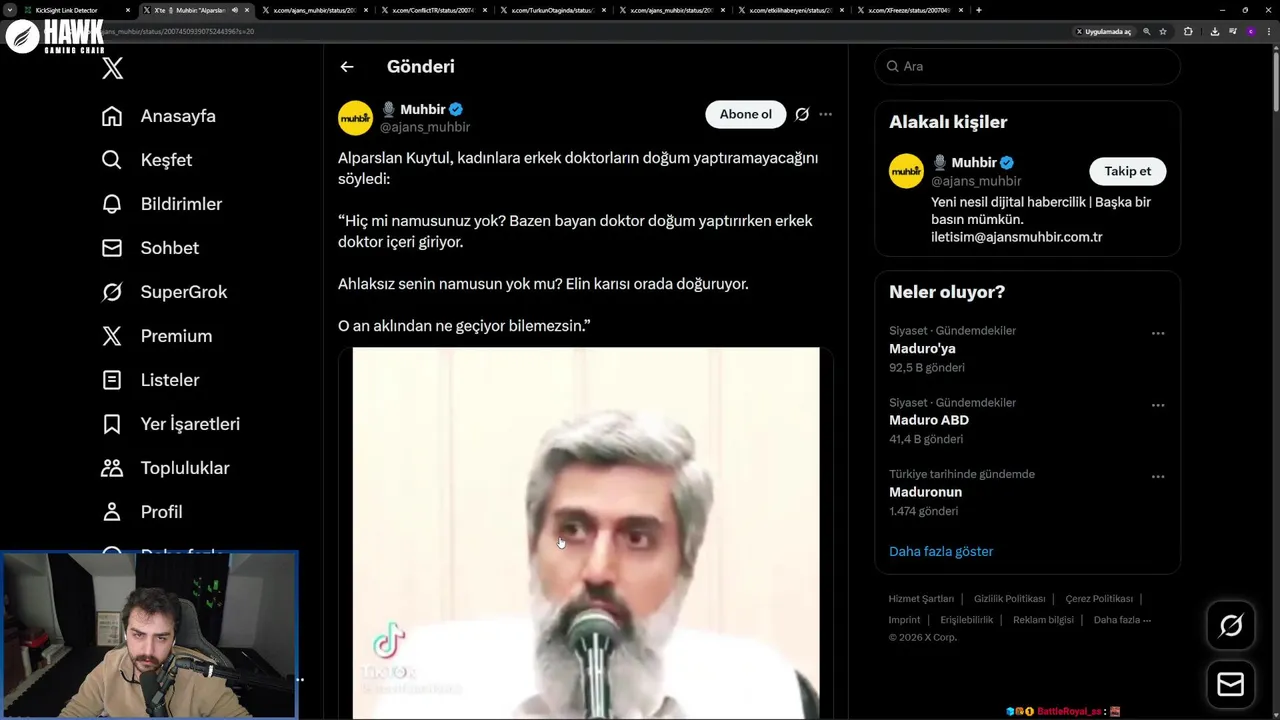Screen dimensions: 1280x720
Task: Open Gizlilik Politikası footer link
Action: tap(1009, 599)
